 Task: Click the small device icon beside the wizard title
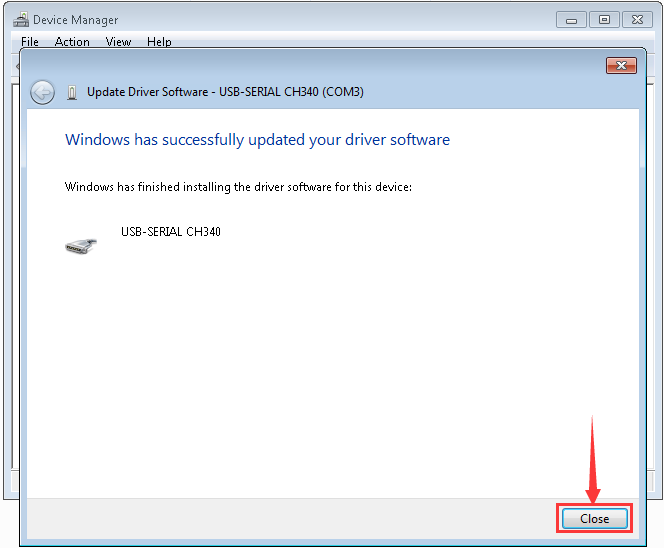click(72, 92)
